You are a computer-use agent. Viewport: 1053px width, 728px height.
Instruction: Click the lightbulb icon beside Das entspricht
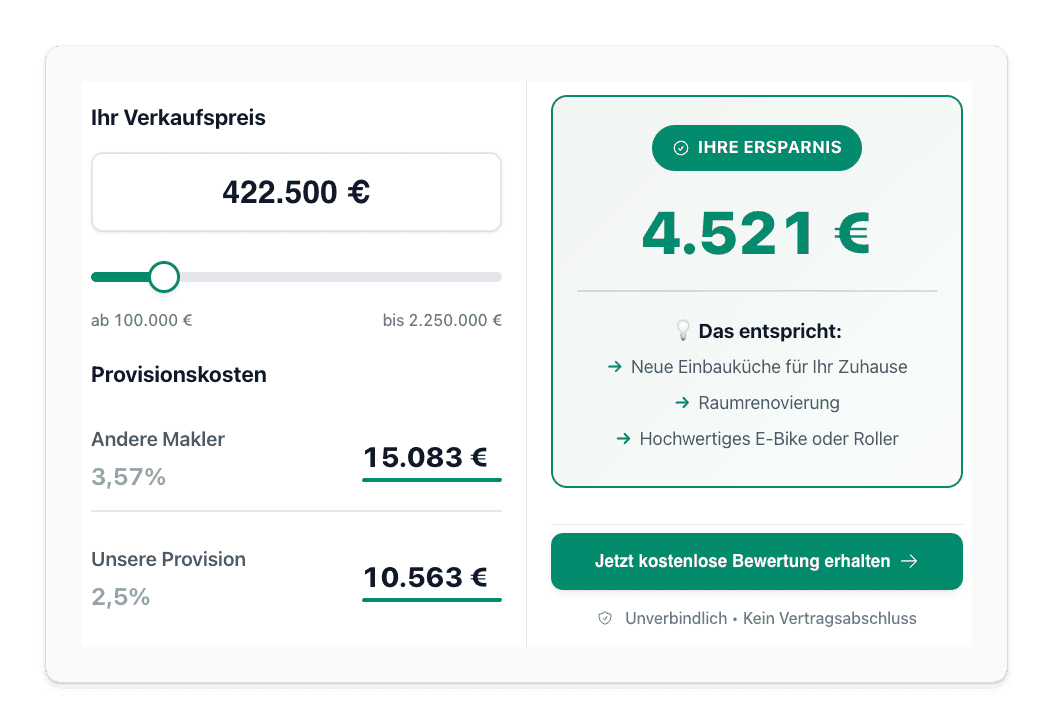683,330
